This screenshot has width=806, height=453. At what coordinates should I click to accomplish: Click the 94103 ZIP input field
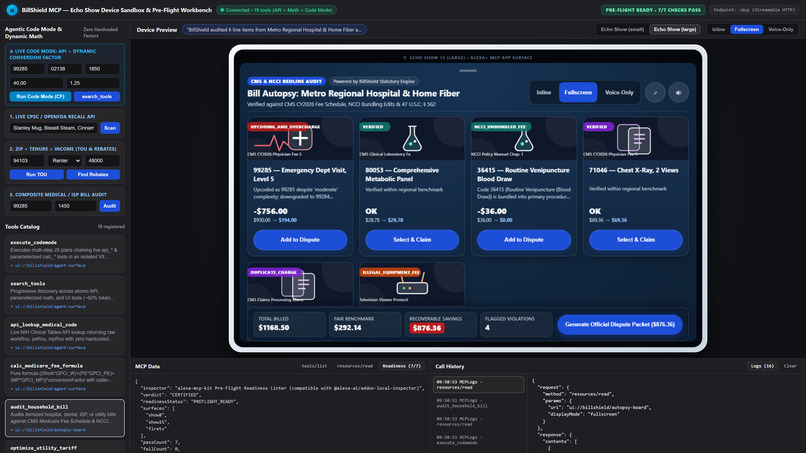(x=27, y=160)
